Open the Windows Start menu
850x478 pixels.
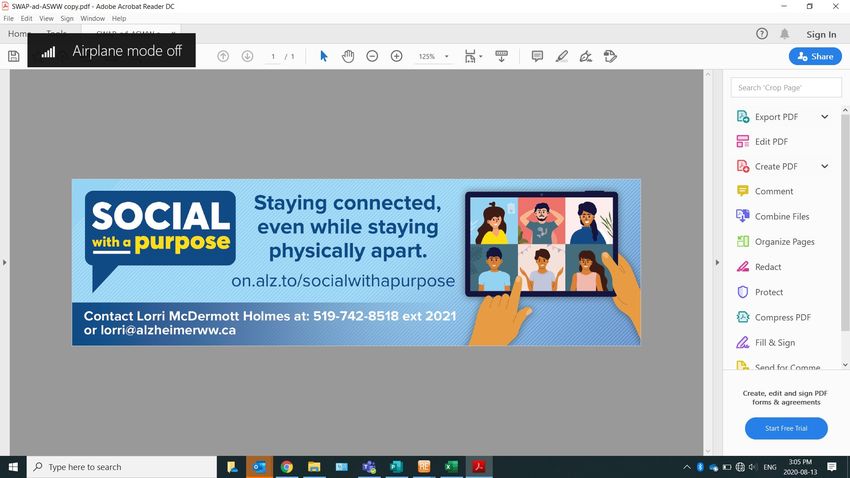[x=13, y=467]
